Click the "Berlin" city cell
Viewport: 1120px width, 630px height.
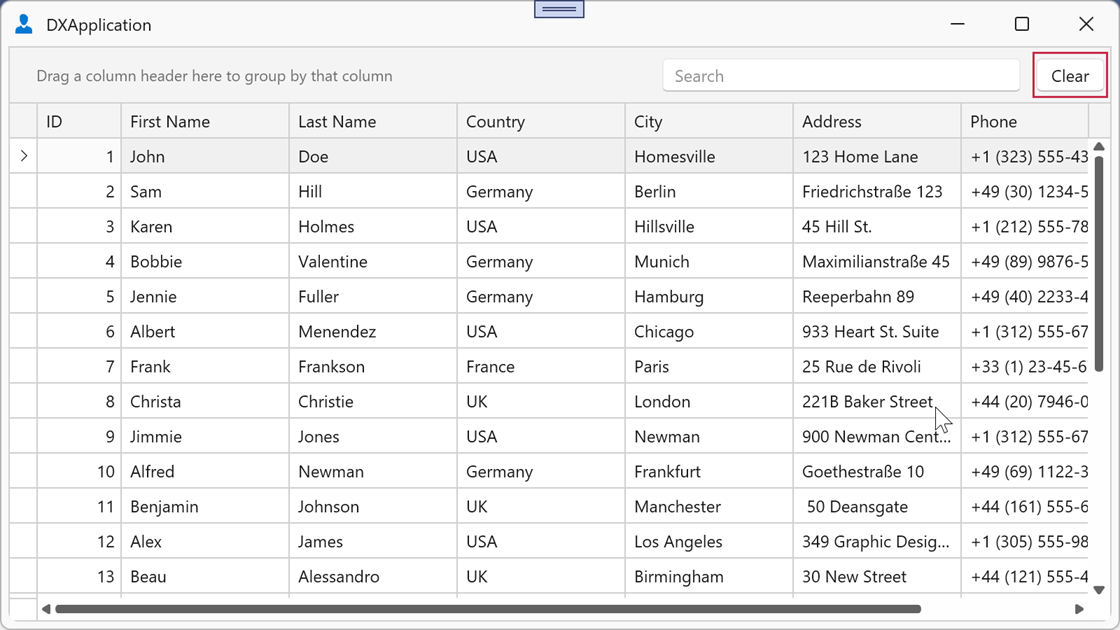click(709, 191)
